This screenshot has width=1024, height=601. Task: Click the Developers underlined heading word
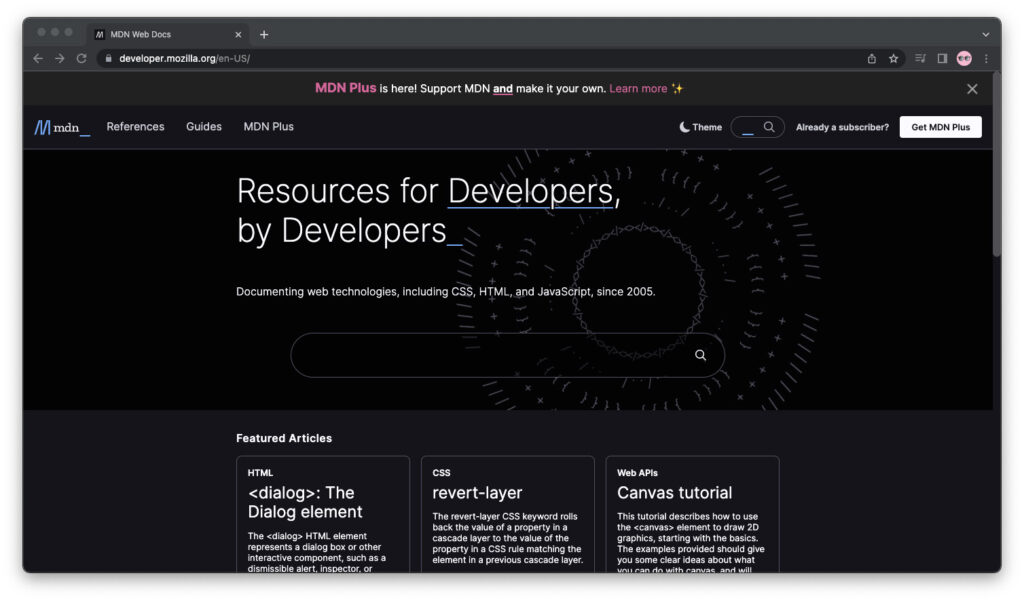(530, 191)
